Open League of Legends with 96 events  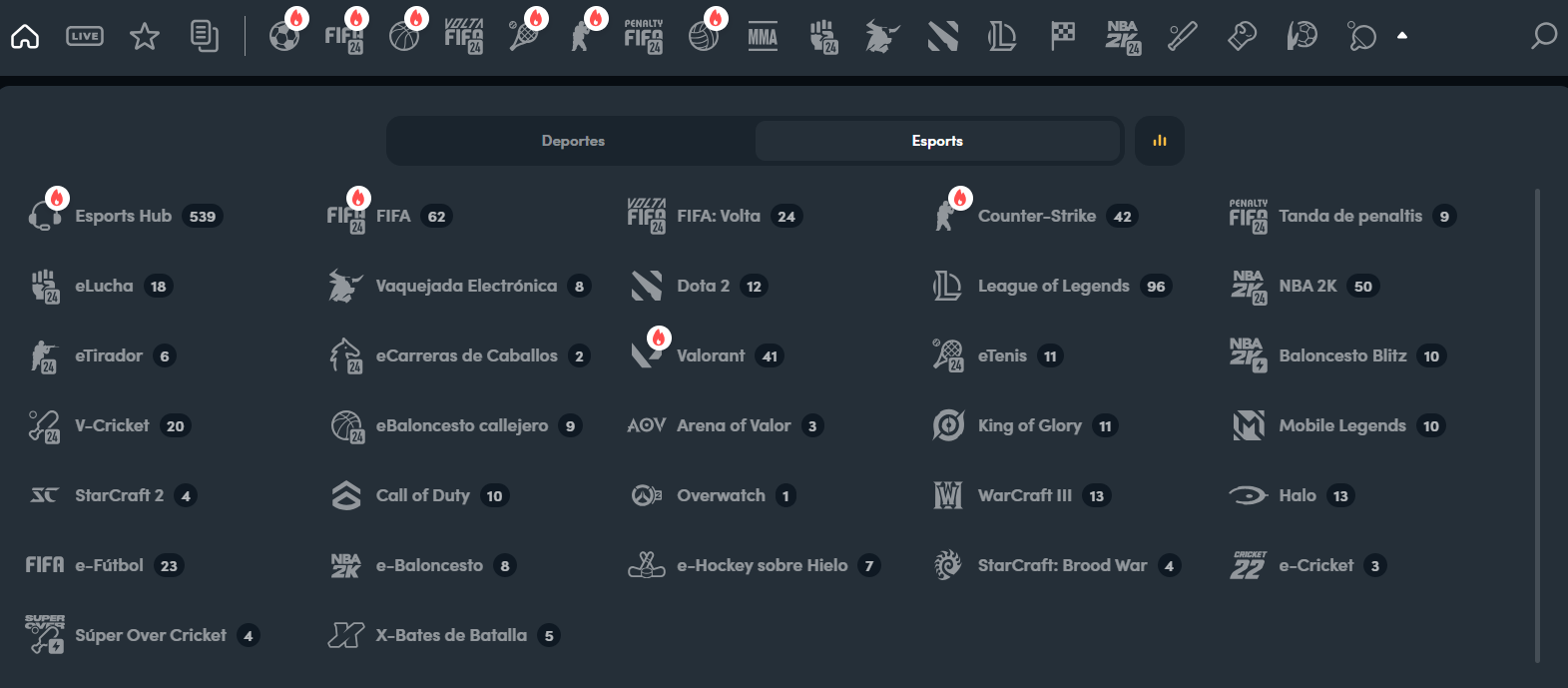coord(1051,286)
